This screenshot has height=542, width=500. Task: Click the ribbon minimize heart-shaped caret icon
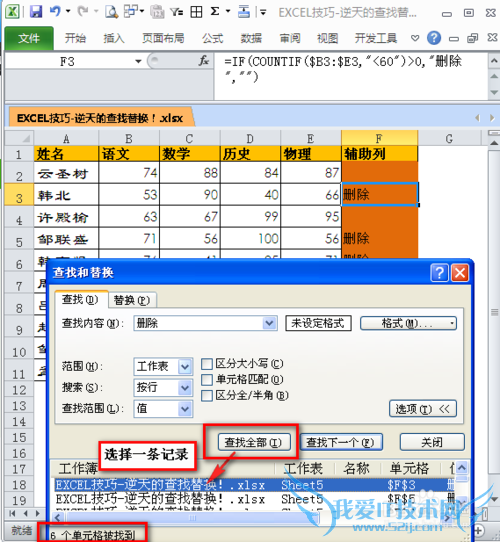point(415,38)
